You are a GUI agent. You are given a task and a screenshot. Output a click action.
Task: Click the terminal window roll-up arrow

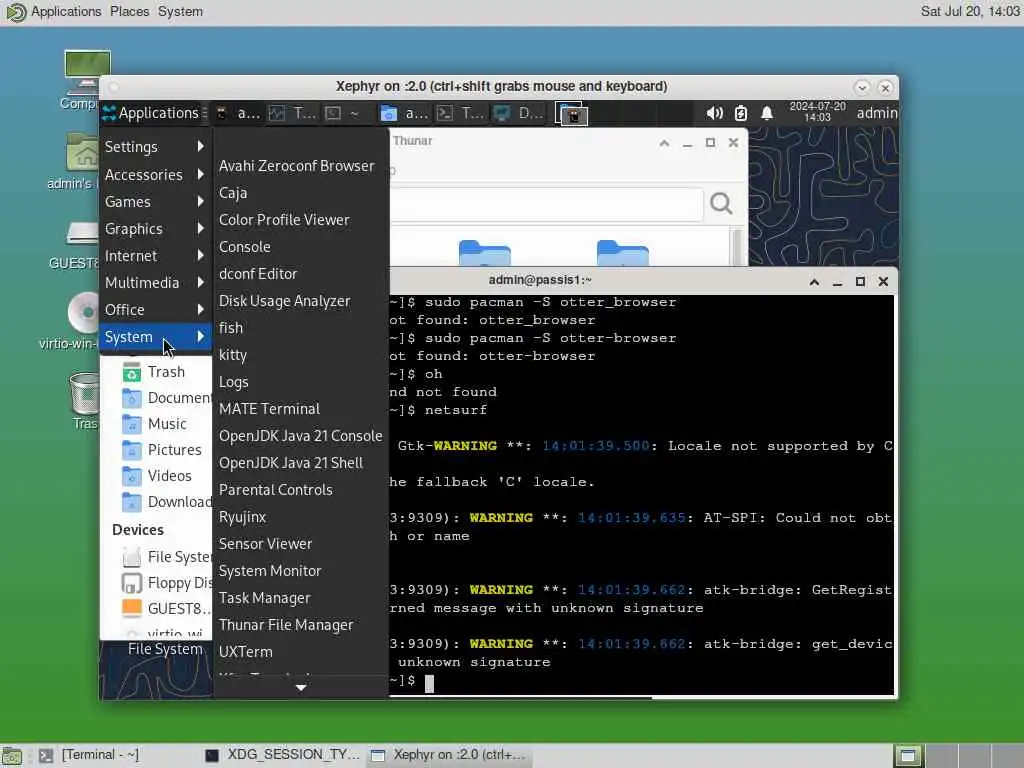tap(814, 282)
